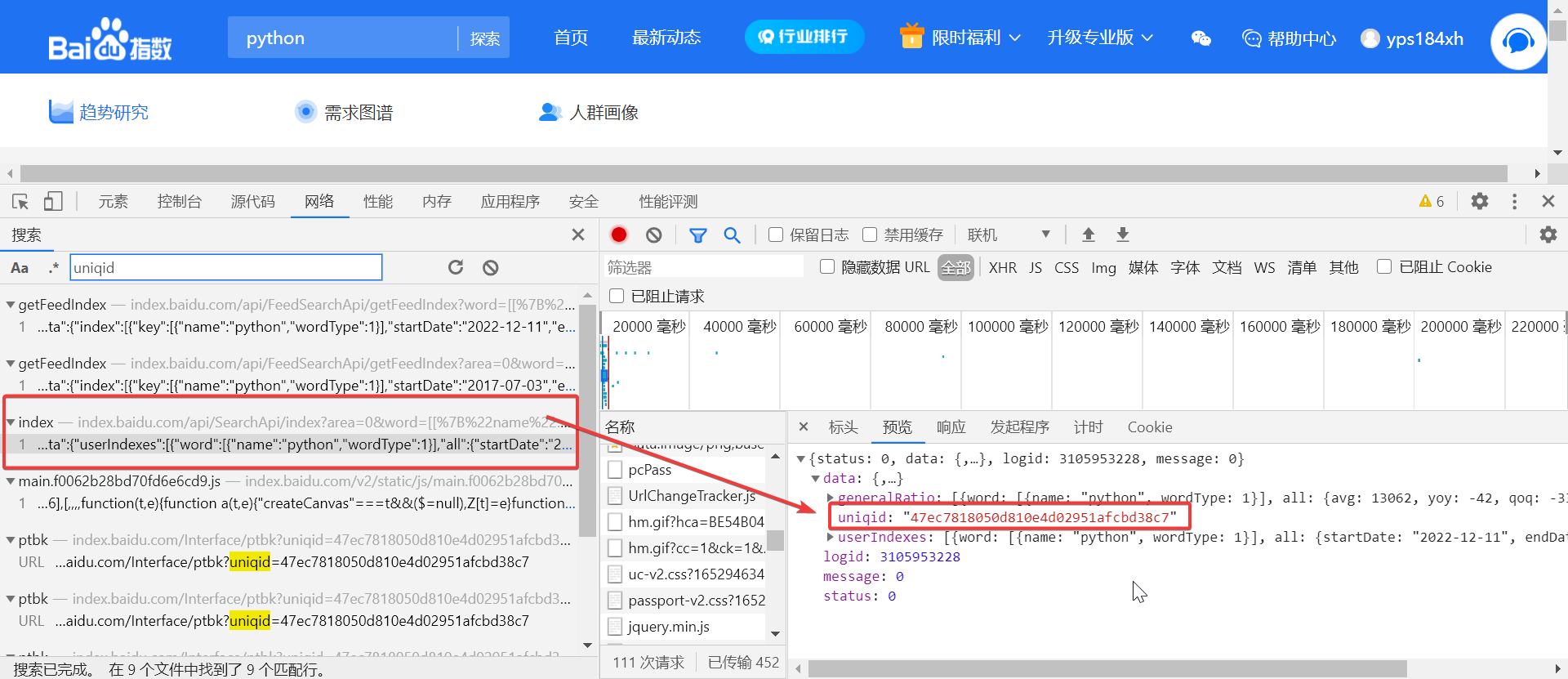Go to 首页
Screen dimensions: 1568x679
571,38
